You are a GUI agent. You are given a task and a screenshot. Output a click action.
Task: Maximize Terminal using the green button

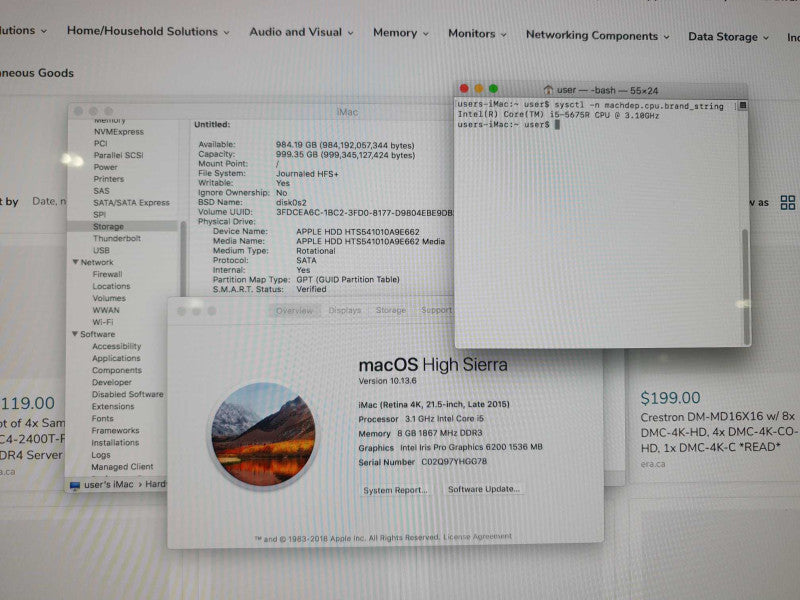click(x=493, y=88)
